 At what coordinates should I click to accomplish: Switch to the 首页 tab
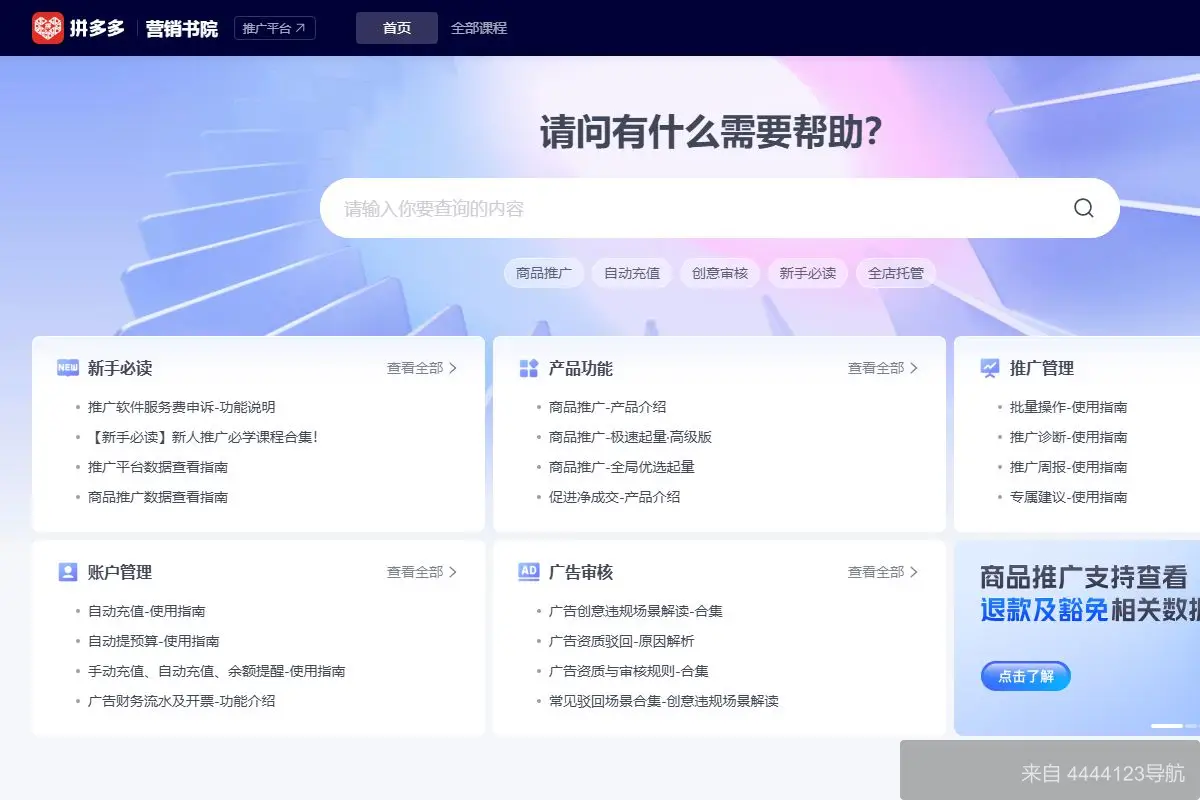[x=396, y=28]
